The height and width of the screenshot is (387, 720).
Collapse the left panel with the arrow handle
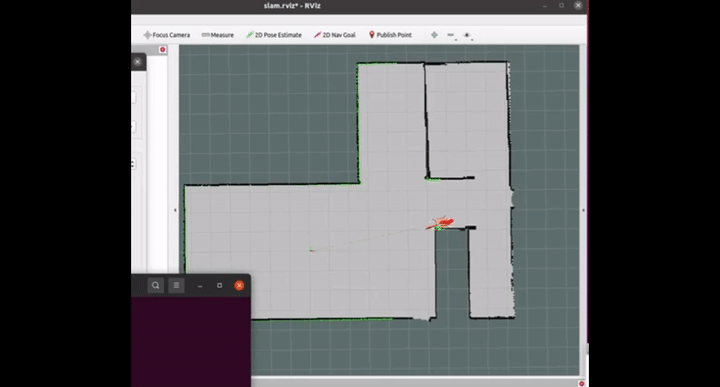[175, 210]
